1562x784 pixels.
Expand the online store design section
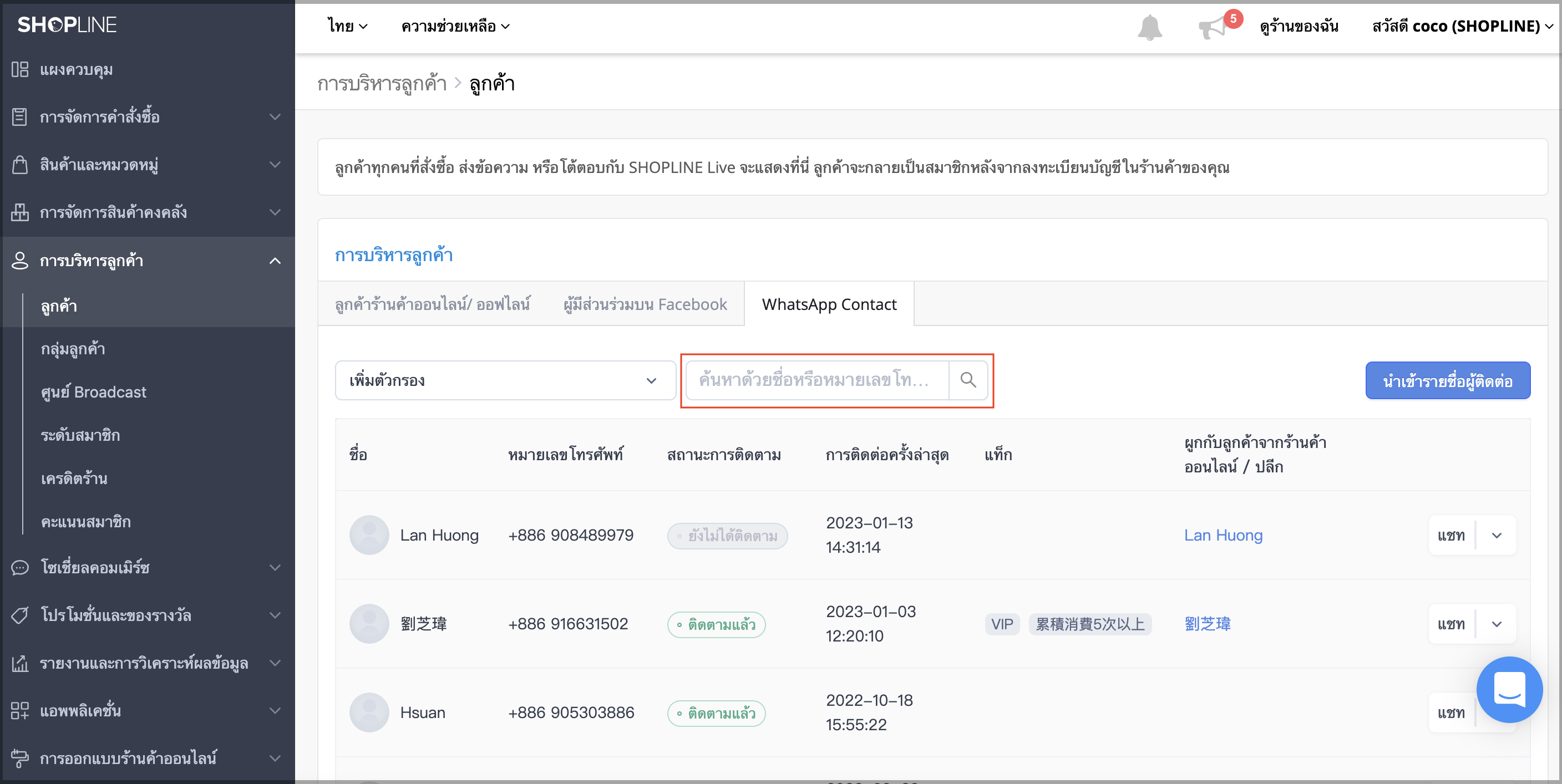275,758
